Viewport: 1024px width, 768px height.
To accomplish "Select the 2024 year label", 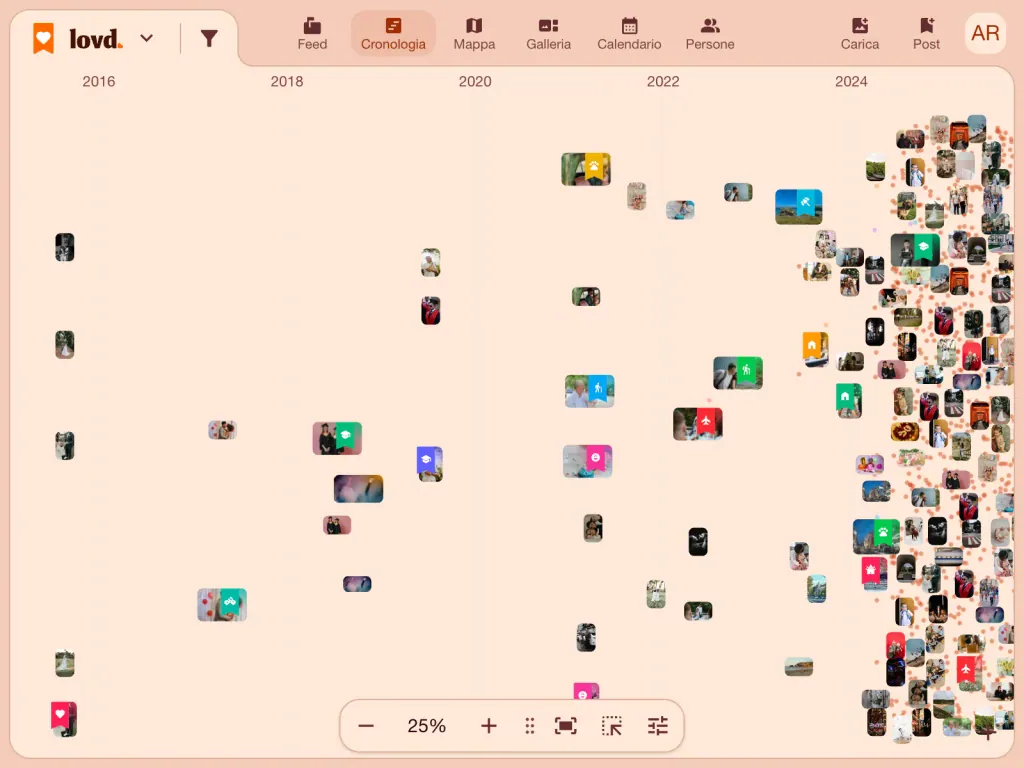I will 851,82.
